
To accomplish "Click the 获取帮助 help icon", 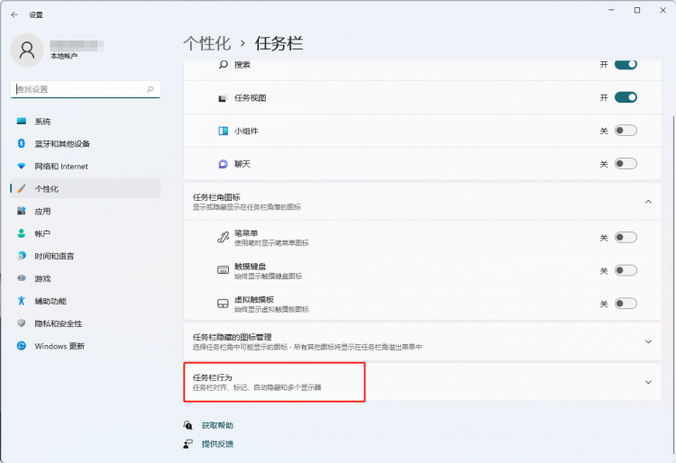I will pos(188,425).
